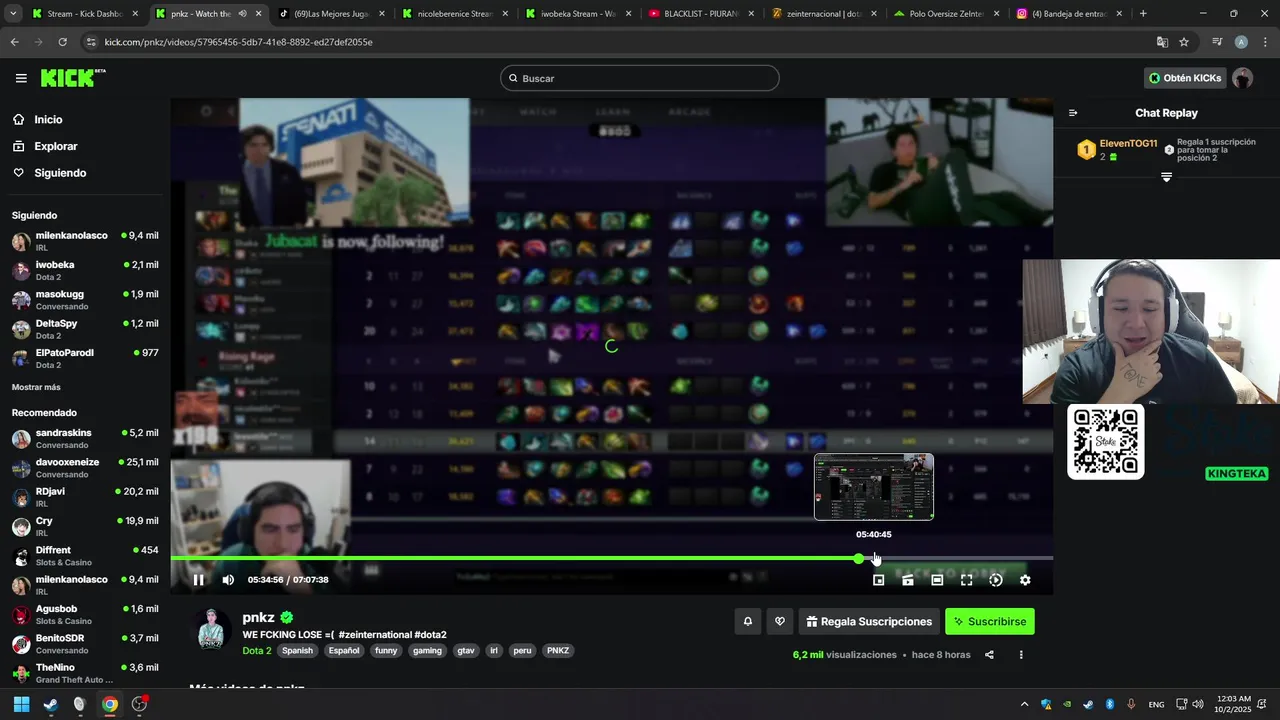Image resolution: width=1280 pixels, height=720 pixels.
Task: Click Regala Suscripciones button
Action: pos(869,621)
